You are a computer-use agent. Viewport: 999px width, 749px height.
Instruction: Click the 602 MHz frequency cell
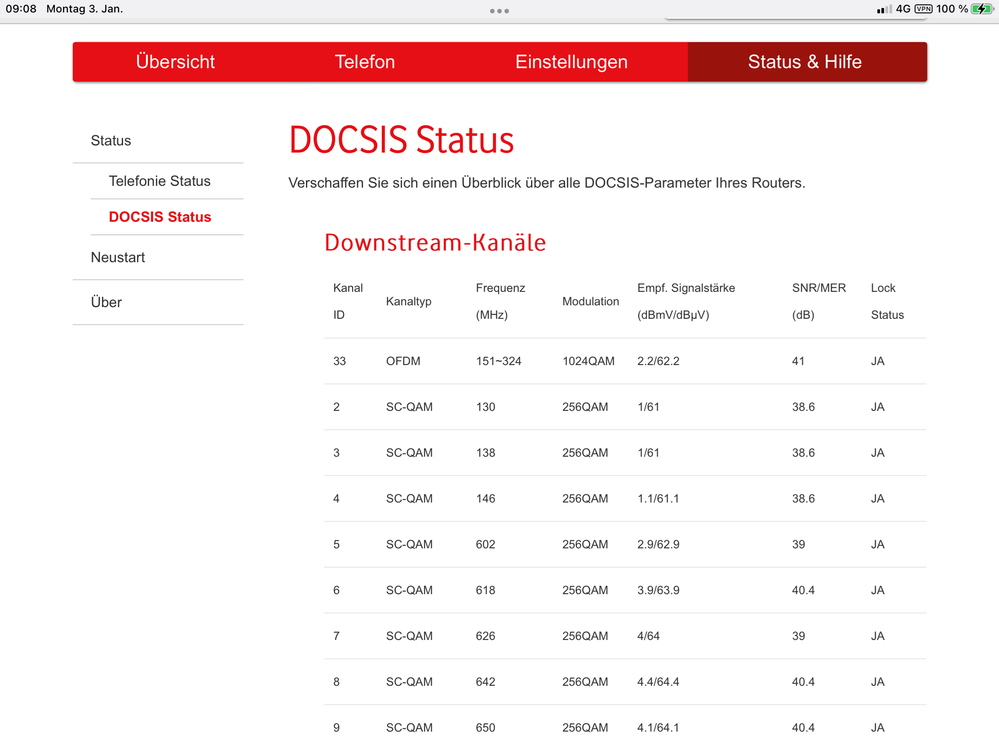click(x=485, y=545)
